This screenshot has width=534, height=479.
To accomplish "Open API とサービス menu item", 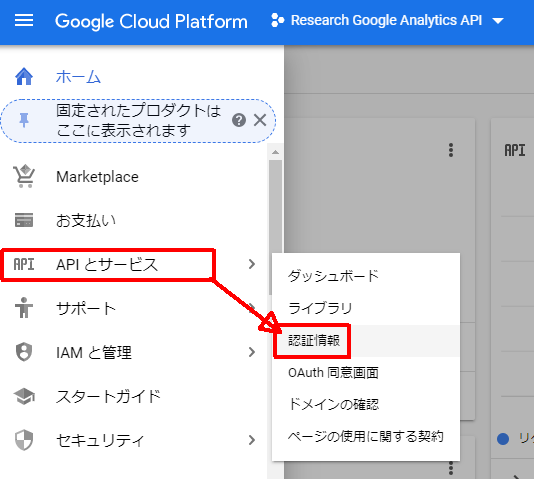I will (107, 265).
